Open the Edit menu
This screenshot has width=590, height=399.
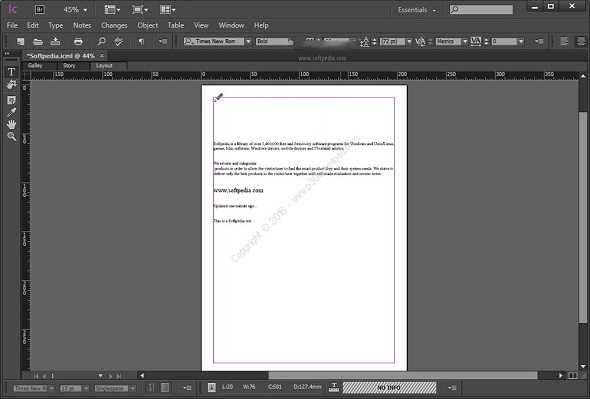click(x=33, y=25)
